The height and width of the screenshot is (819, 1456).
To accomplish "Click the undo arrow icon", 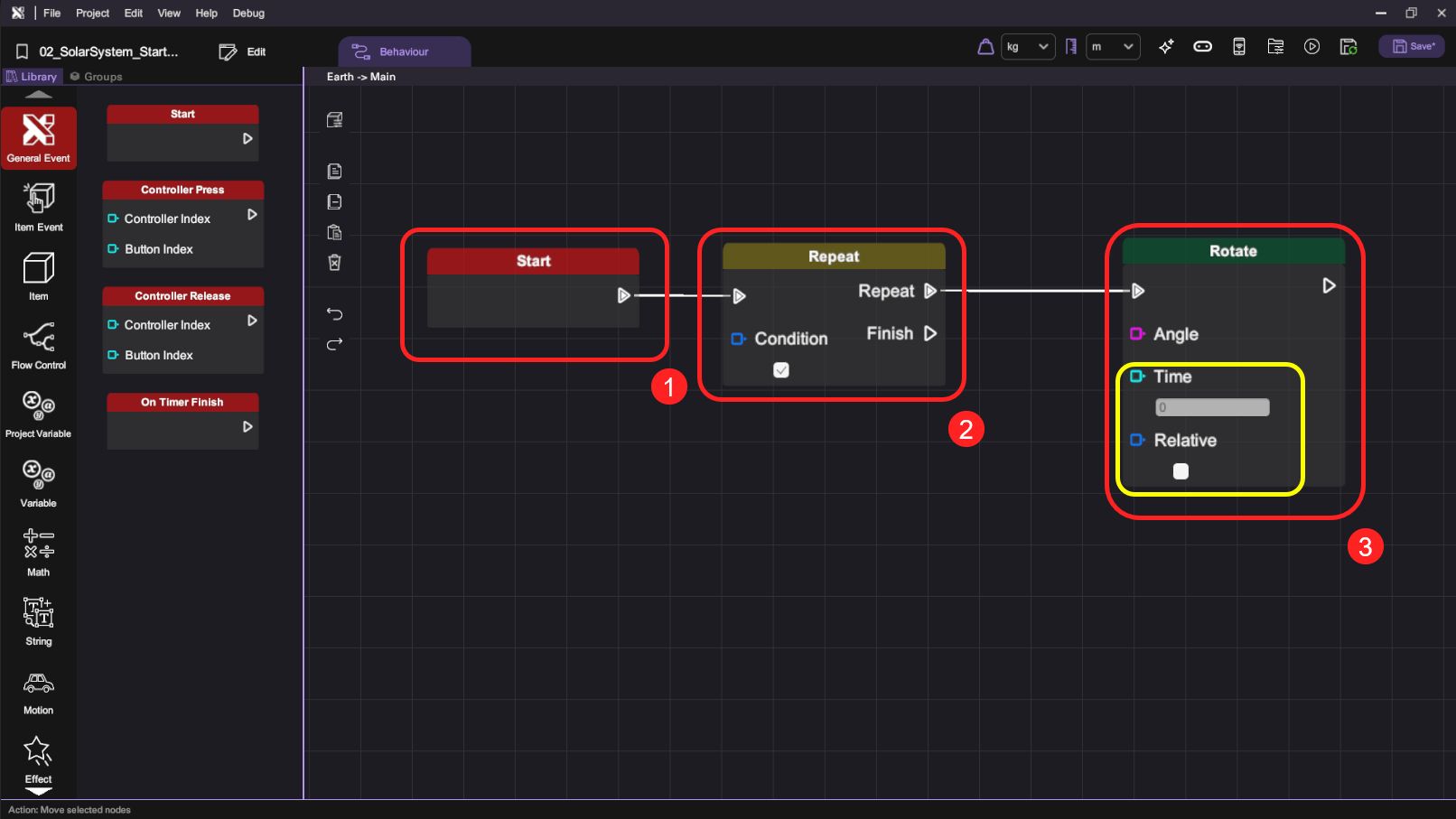I will (334, 314).
